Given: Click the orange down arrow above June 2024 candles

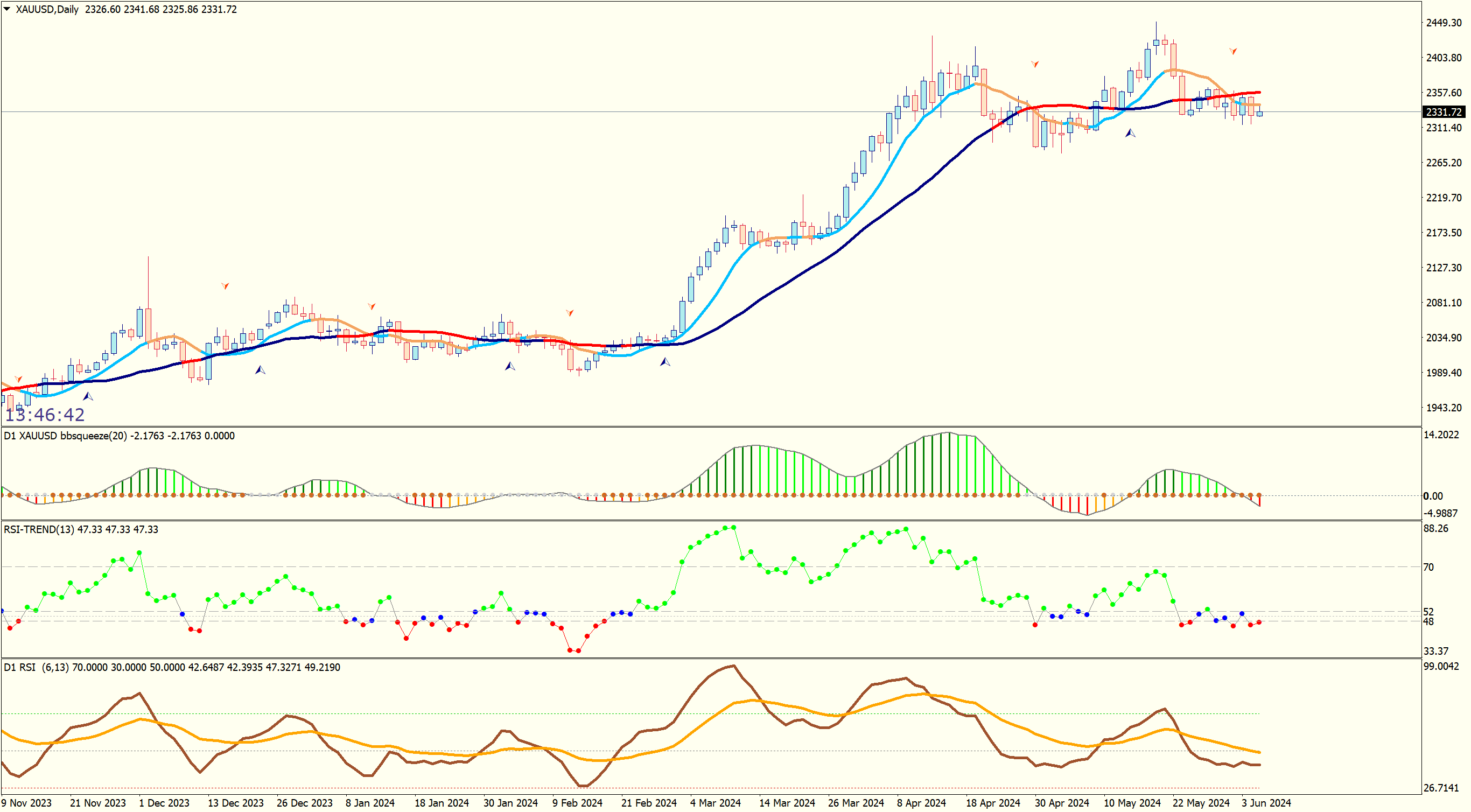Looking at the screenshot, I should (x=1233, y=51).
